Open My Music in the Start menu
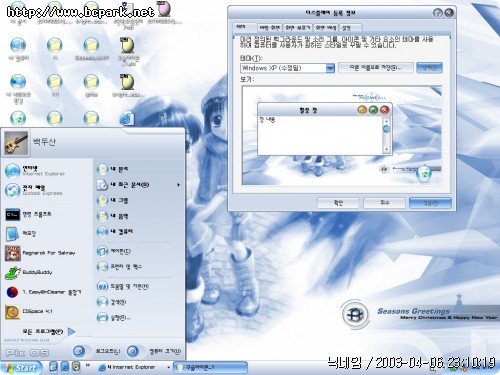Screen dimensions: 500x375 coord(112,216)
